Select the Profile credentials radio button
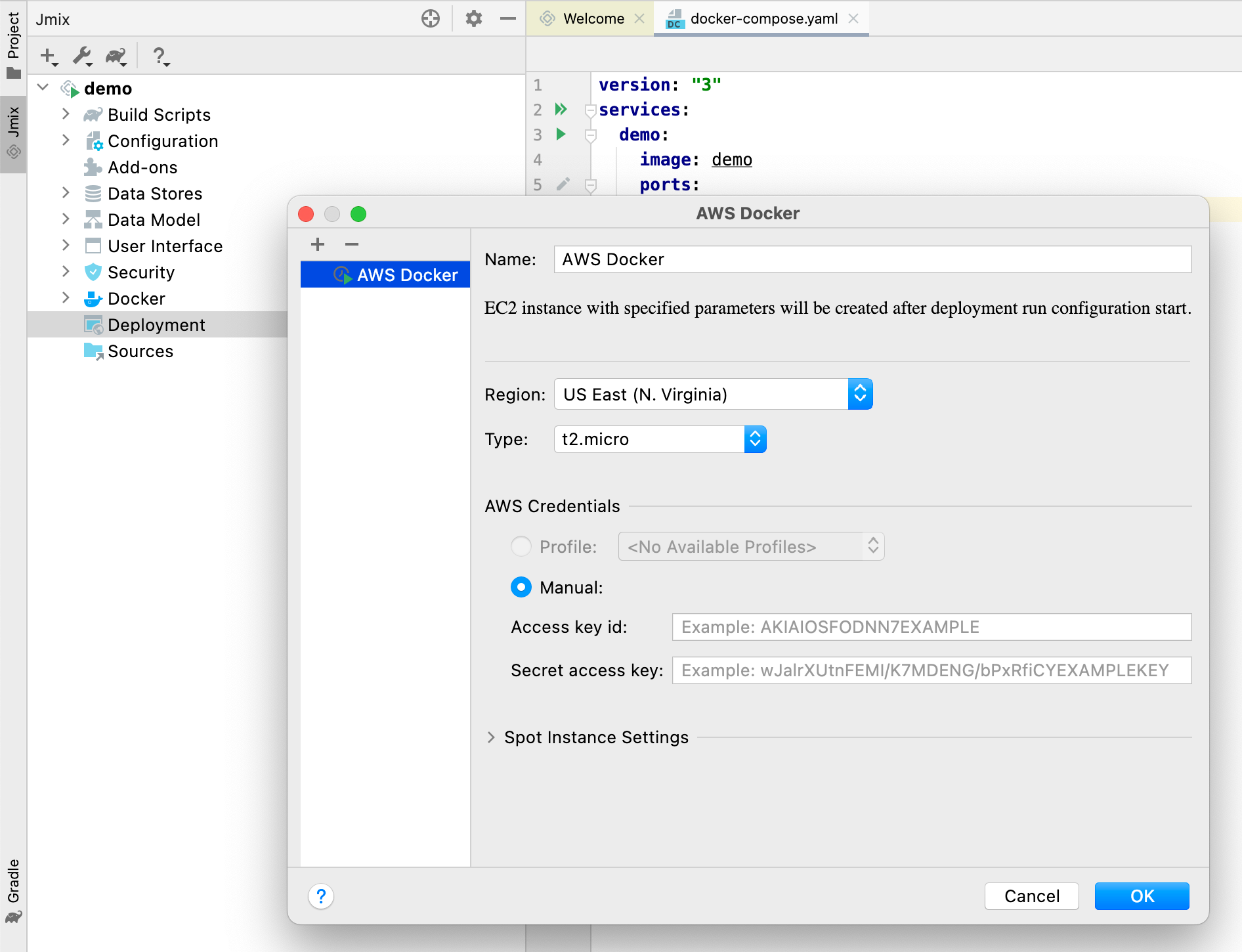Screen dimensions: 1242x952 click(521, 546)
